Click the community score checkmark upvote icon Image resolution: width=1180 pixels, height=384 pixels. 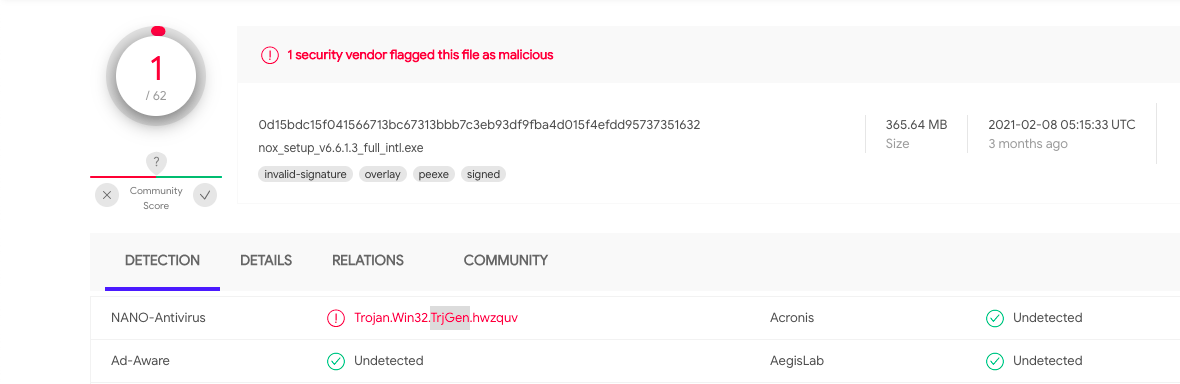(205, 195)
